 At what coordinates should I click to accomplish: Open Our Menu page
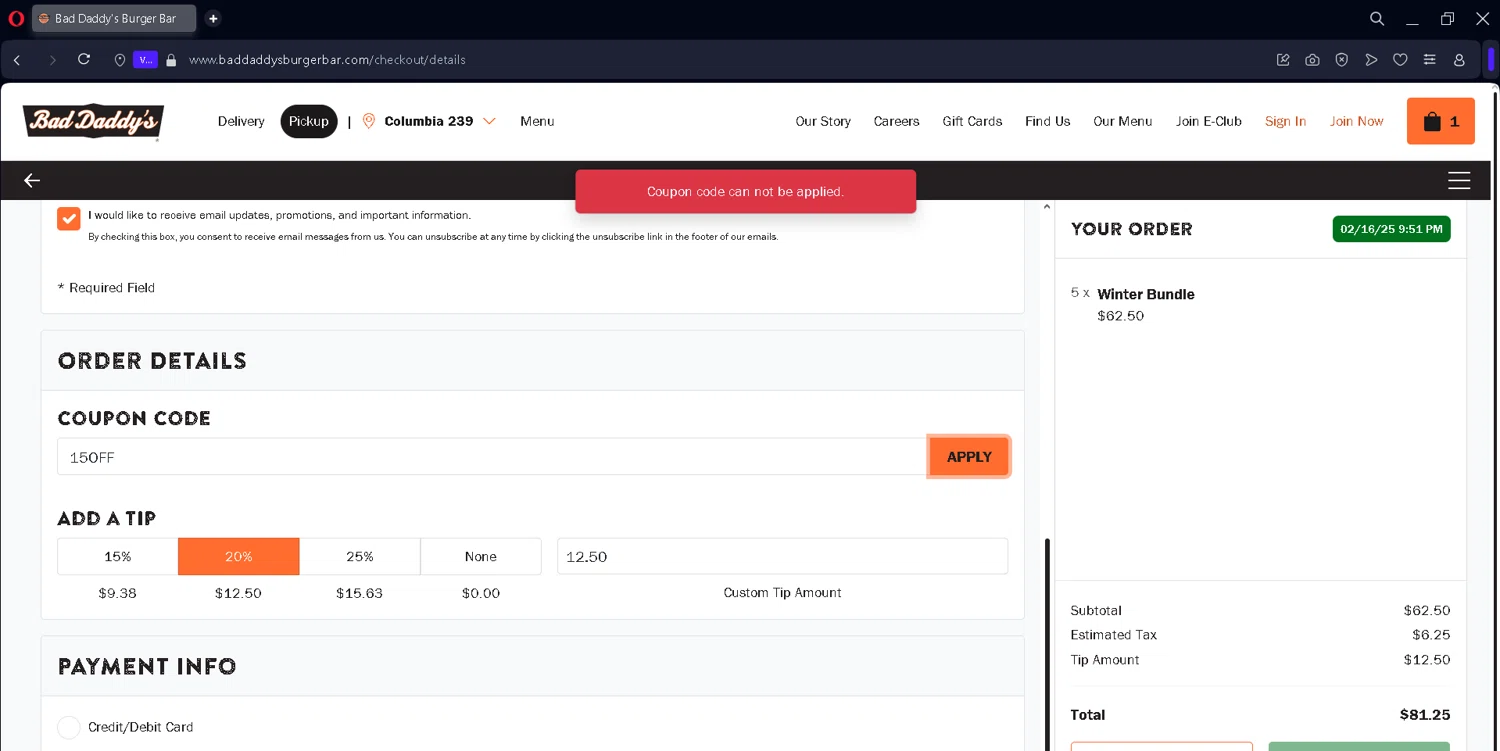(1123, 121)
